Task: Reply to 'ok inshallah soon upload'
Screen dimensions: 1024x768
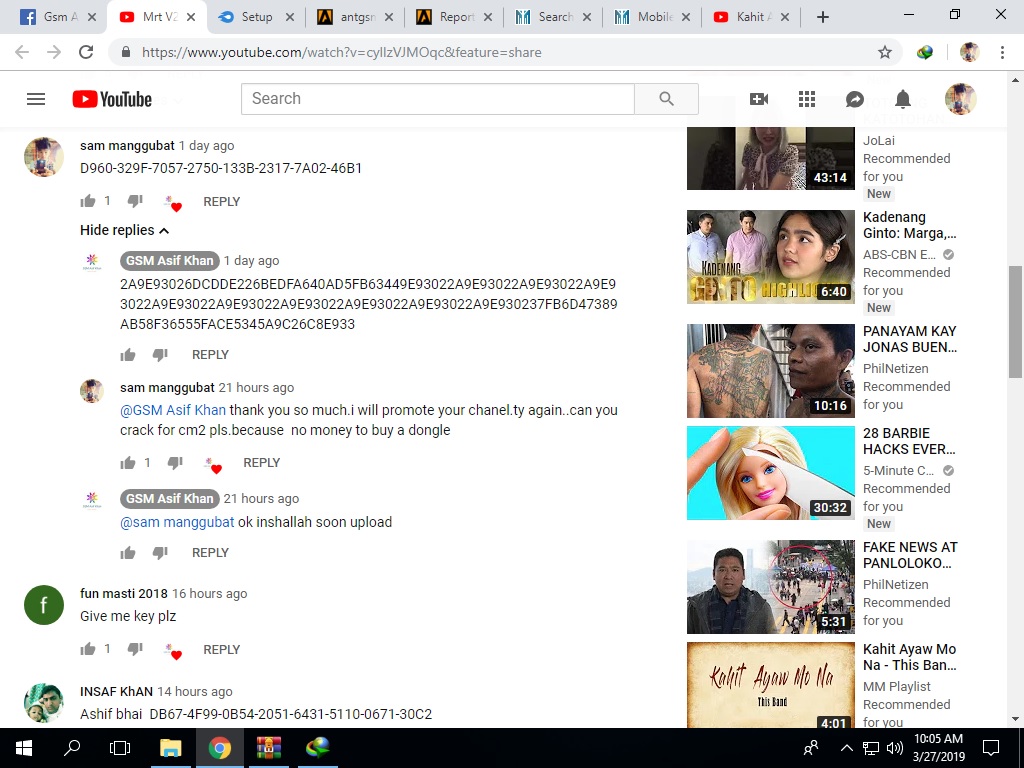Action: (x=210, y=552)
